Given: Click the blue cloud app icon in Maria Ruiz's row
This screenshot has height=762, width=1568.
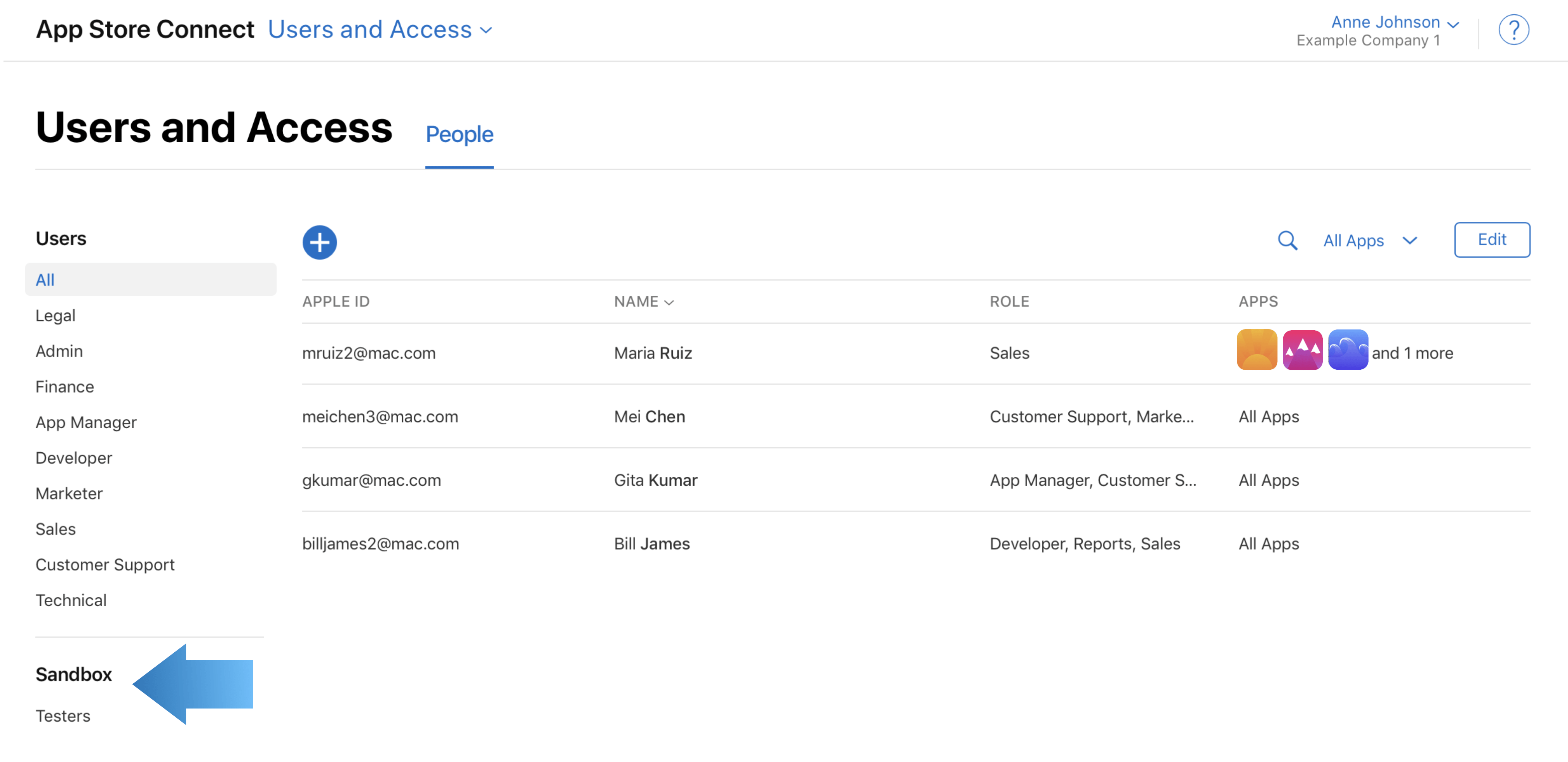Looking at the screenshot, I should coord(1348,349).
